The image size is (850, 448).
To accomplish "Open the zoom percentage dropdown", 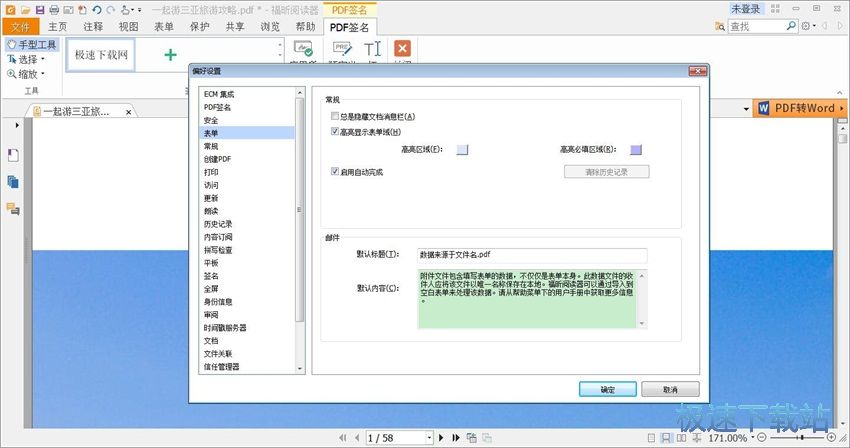I will click(x=752, y=437).
